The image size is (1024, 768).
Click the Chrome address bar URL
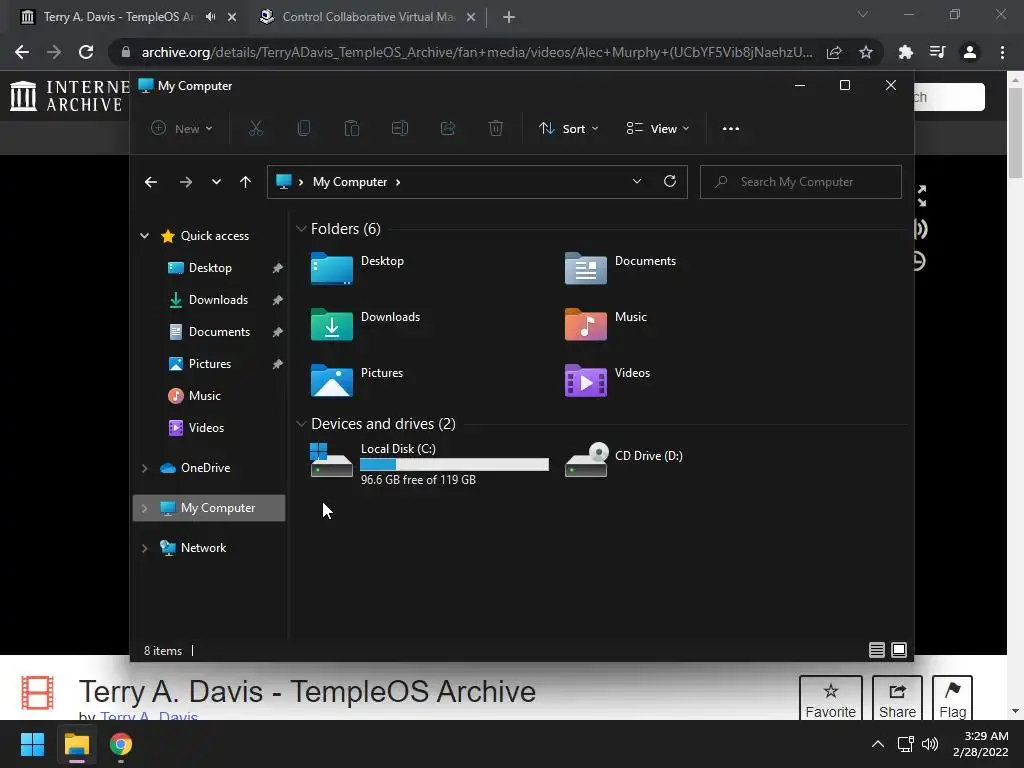click(x=477, y=52)
